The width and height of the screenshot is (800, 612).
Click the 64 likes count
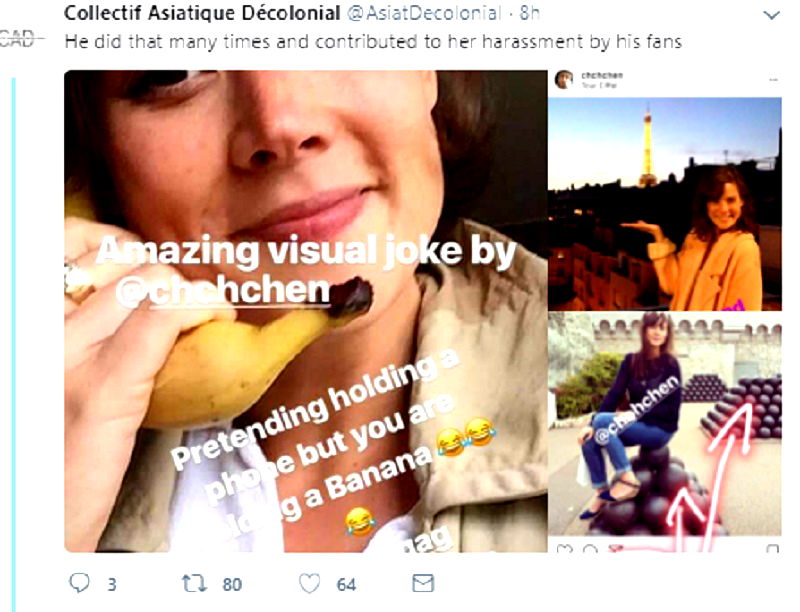coord(346,584)
